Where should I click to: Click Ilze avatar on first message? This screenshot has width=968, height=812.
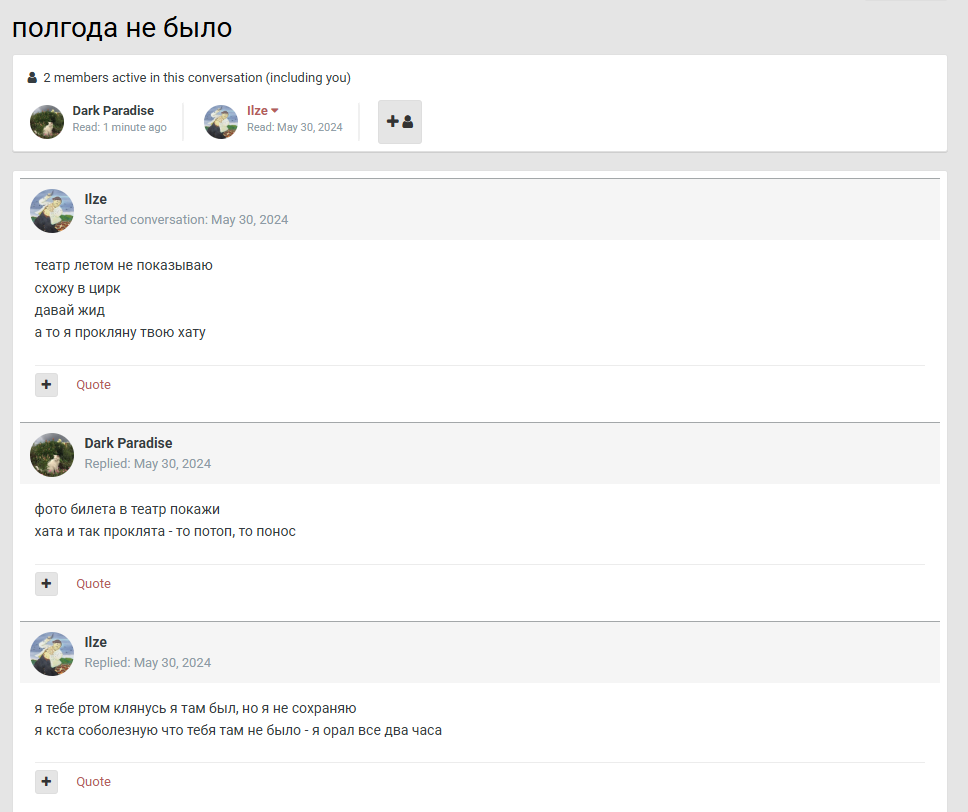(x=52, y=211)
